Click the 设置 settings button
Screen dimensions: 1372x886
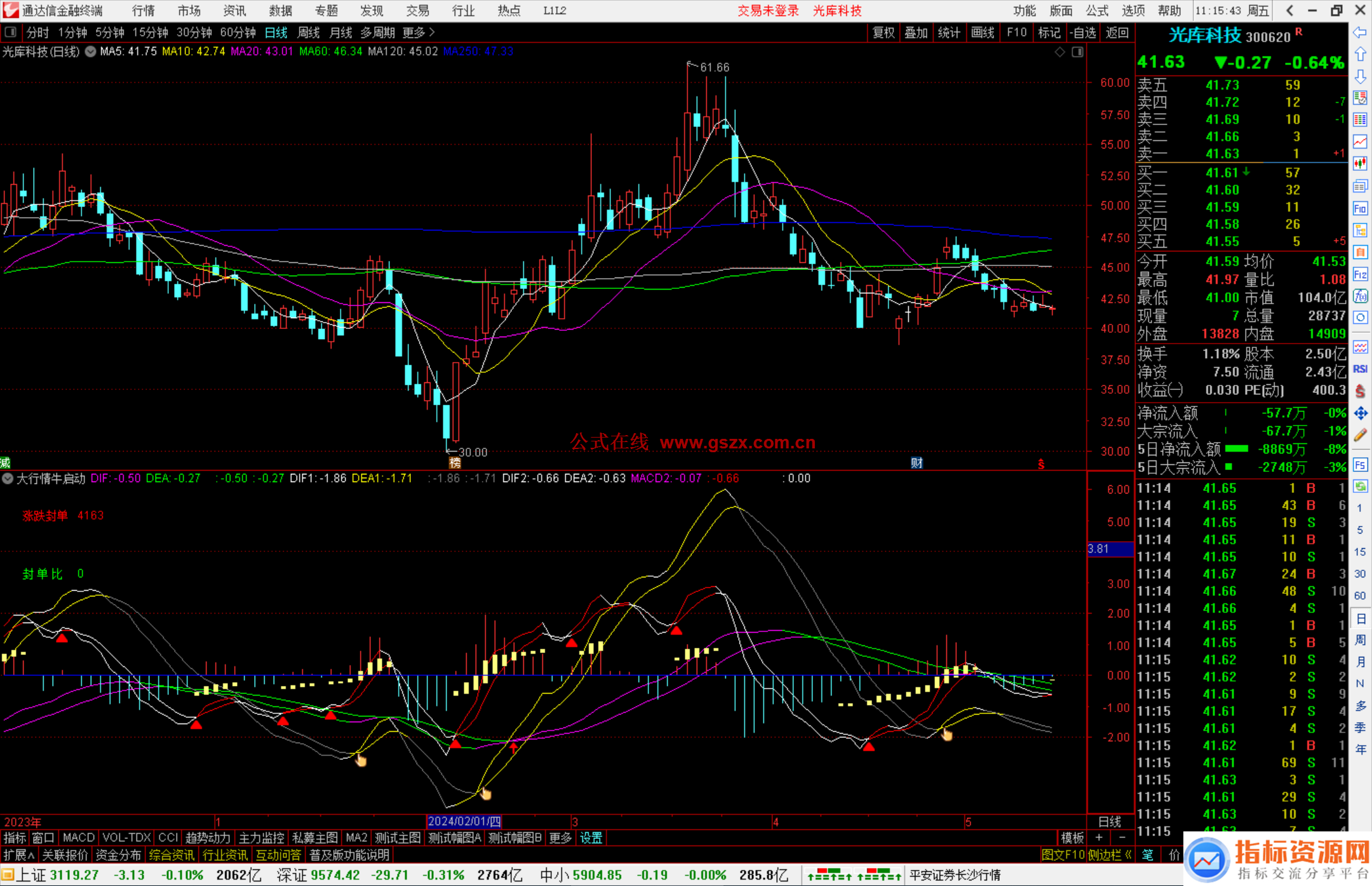(x=591, y=838)
